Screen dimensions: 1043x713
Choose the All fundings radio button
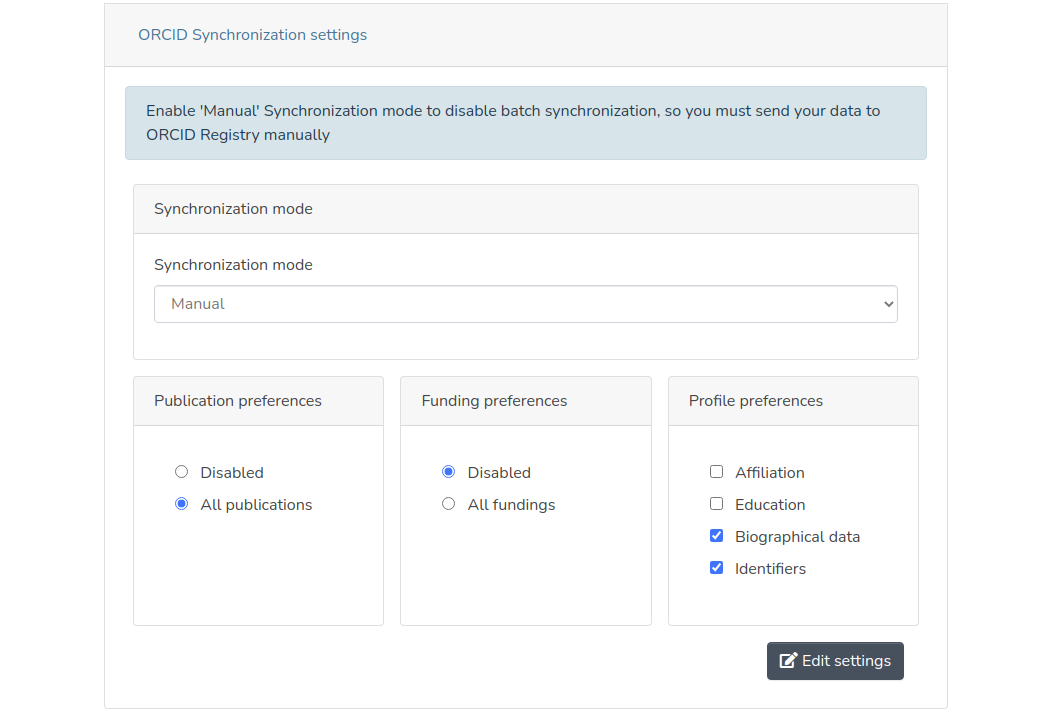(448, 504)
